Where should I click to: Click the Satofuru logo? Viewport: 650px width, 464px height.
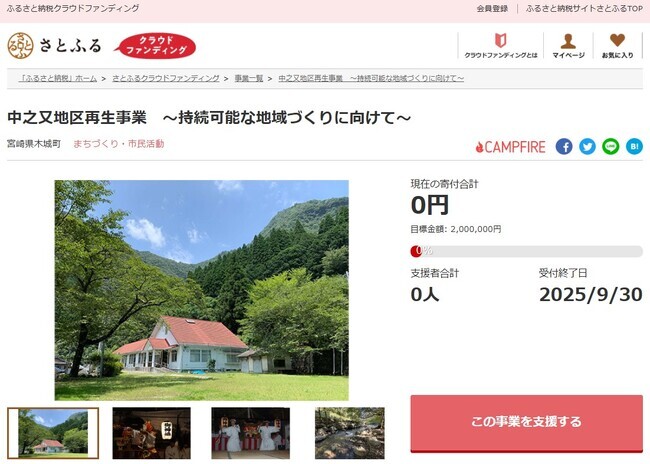click(54, 45)
